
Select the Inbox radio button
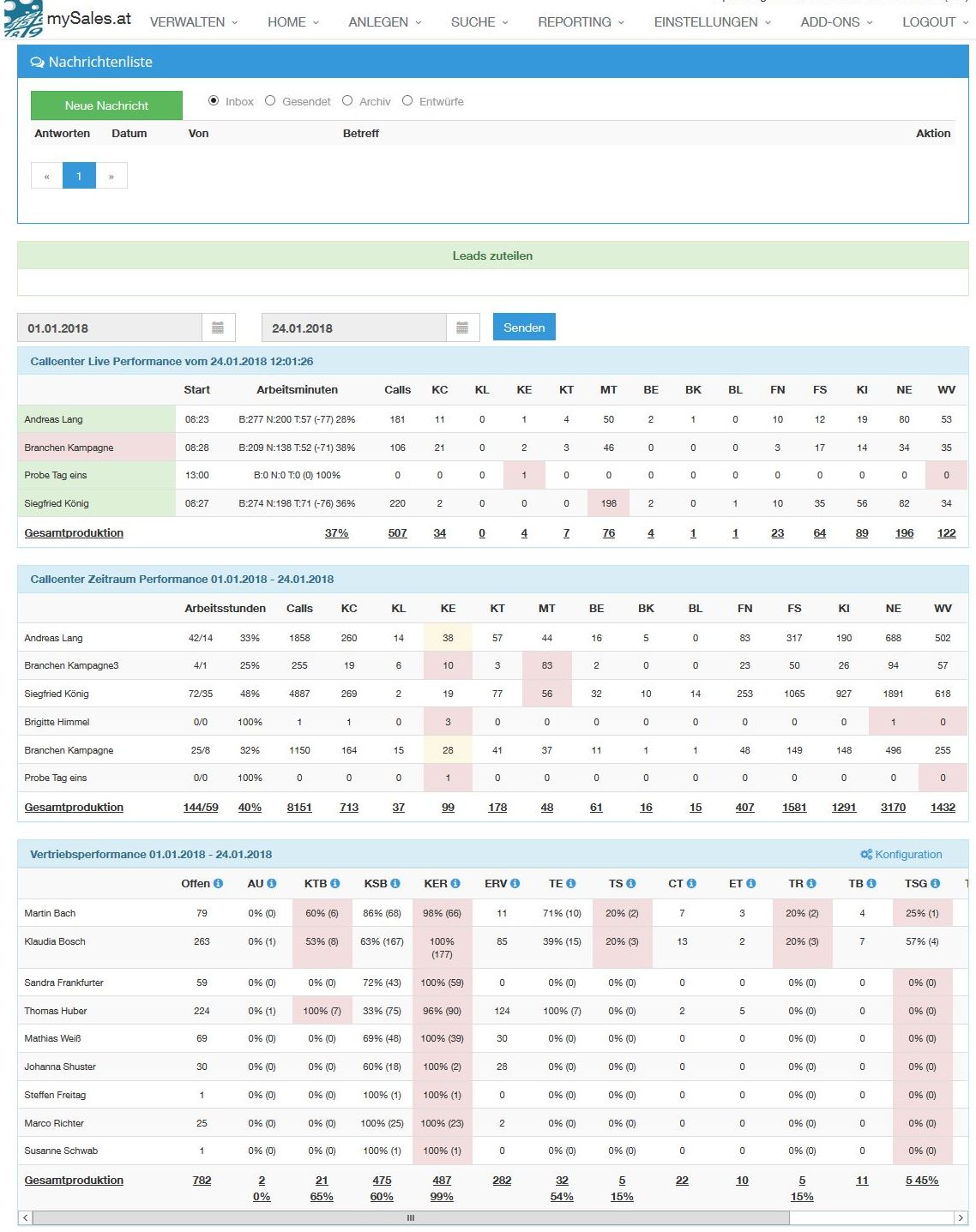[214, 101]
